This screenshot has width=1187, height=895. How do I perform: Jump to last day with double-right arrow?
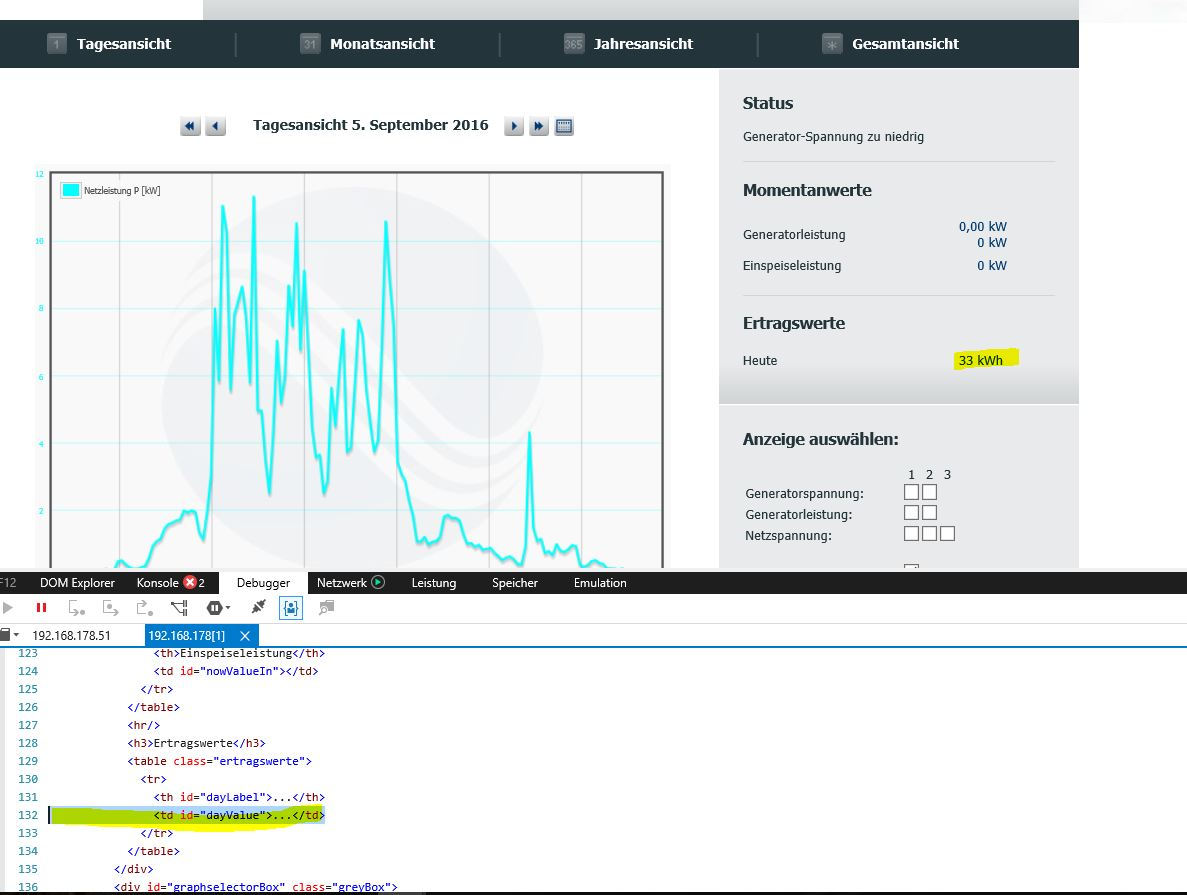click(x=538, y=126)
